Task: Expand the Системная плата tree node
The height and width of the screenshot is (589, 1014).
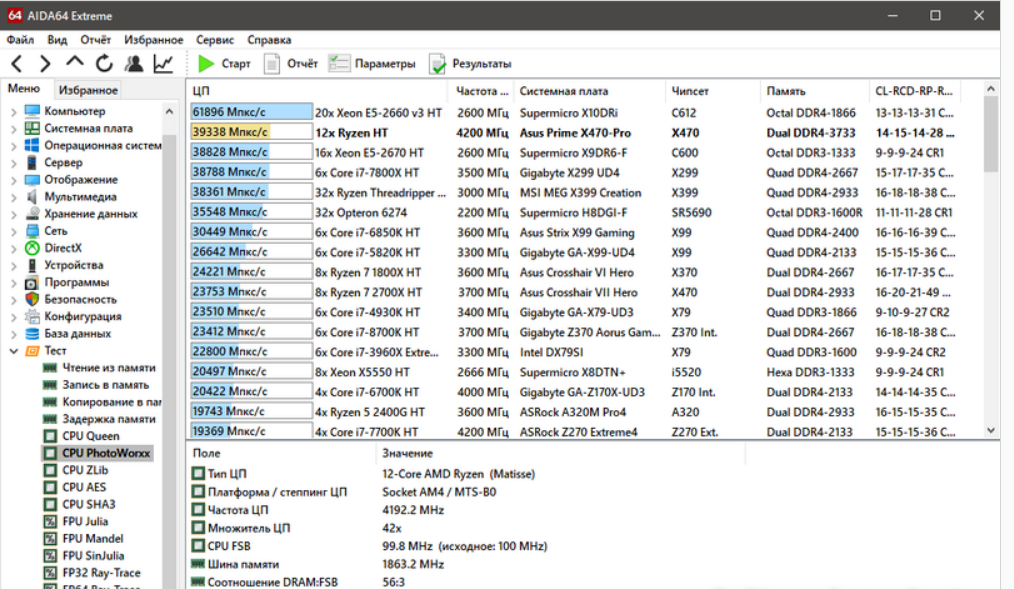Action: [x=14, y=129]
